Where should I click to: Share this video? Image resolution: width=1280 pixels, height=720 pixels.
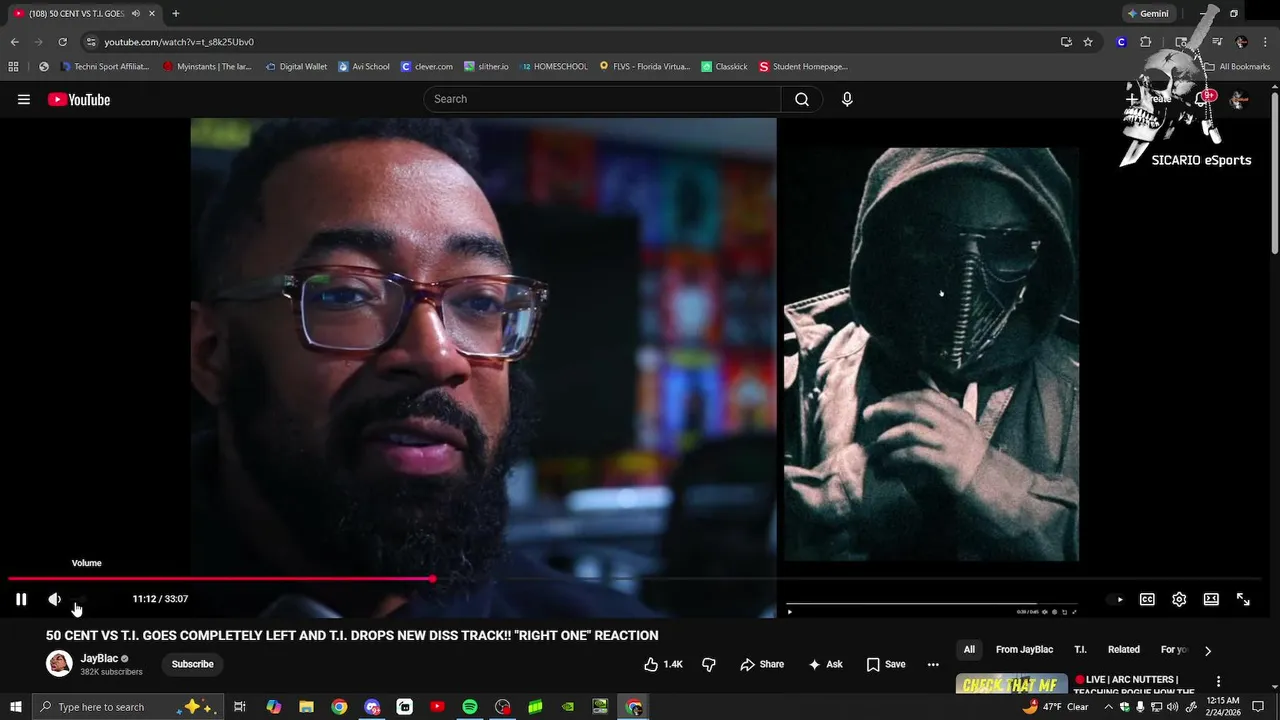762,664
